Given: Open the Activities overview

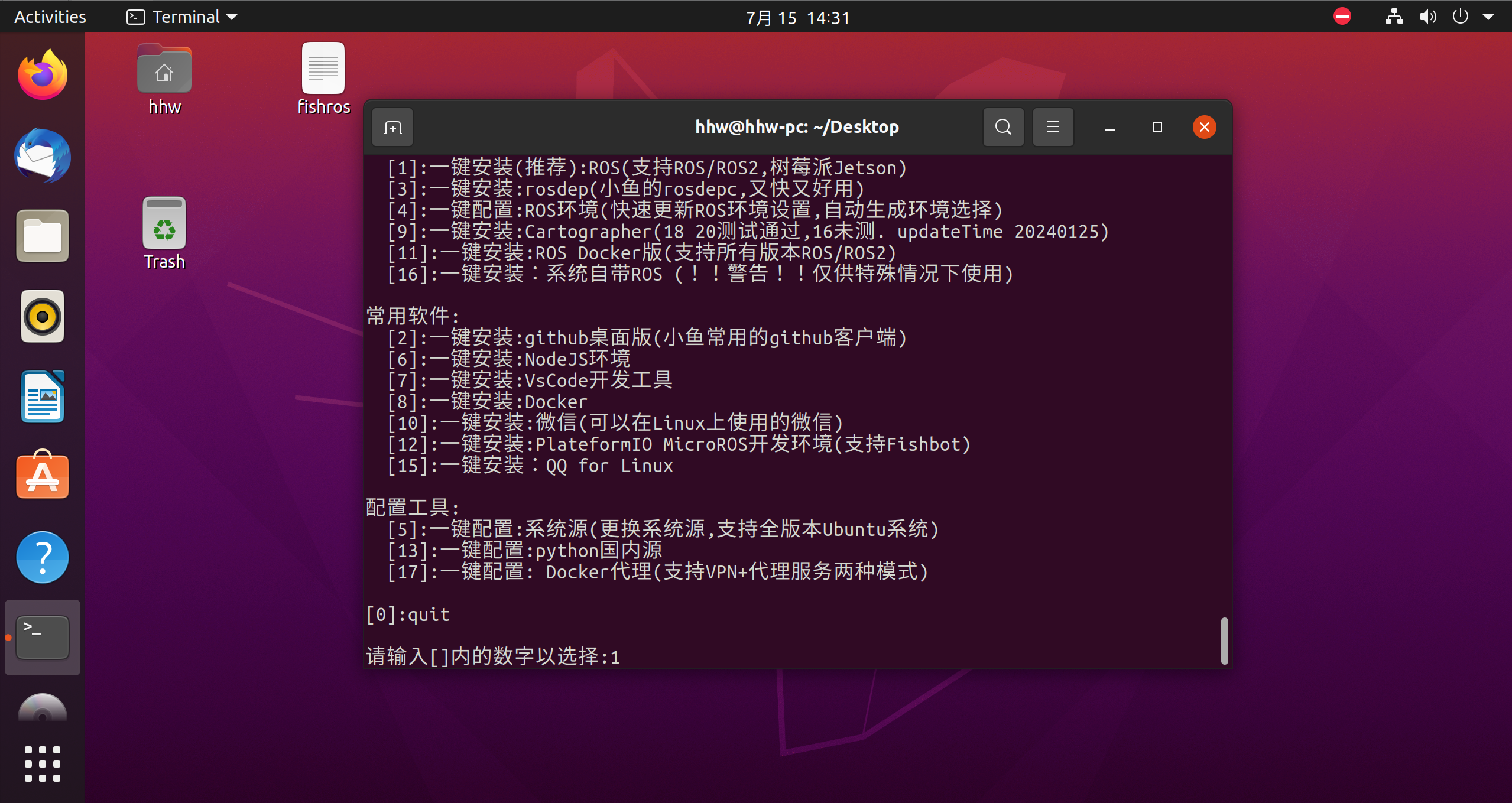Looking at the screenshot, I should point(50,17).
